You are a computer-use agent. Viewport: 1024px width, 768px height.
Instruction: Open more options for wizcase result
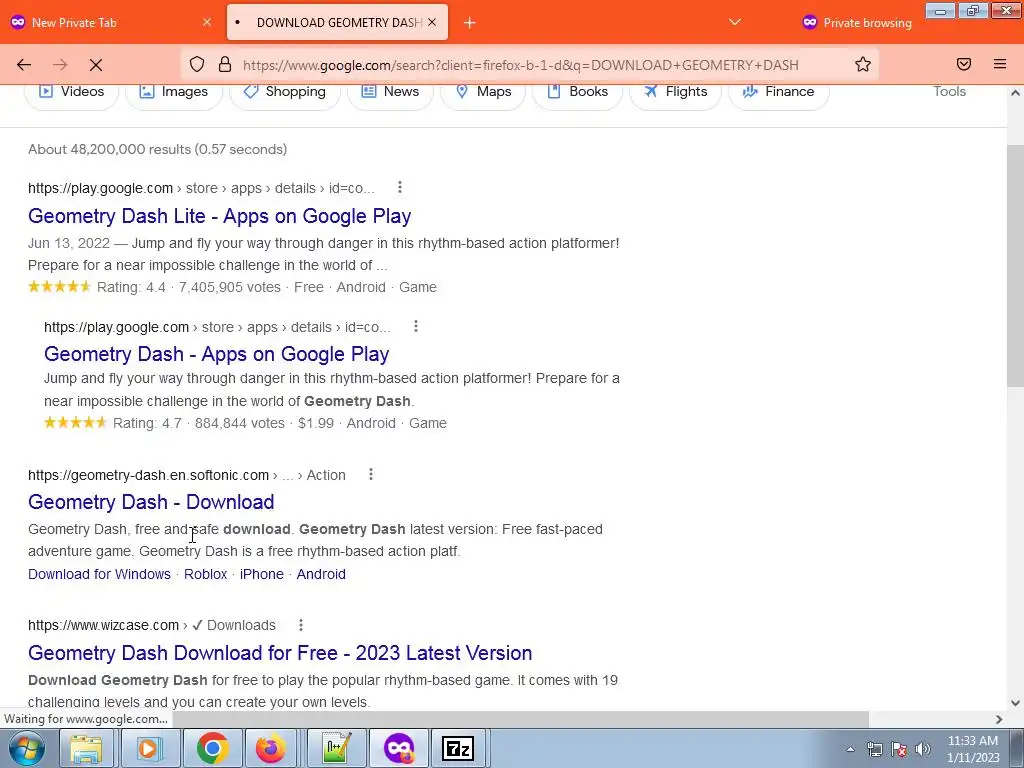301,625
